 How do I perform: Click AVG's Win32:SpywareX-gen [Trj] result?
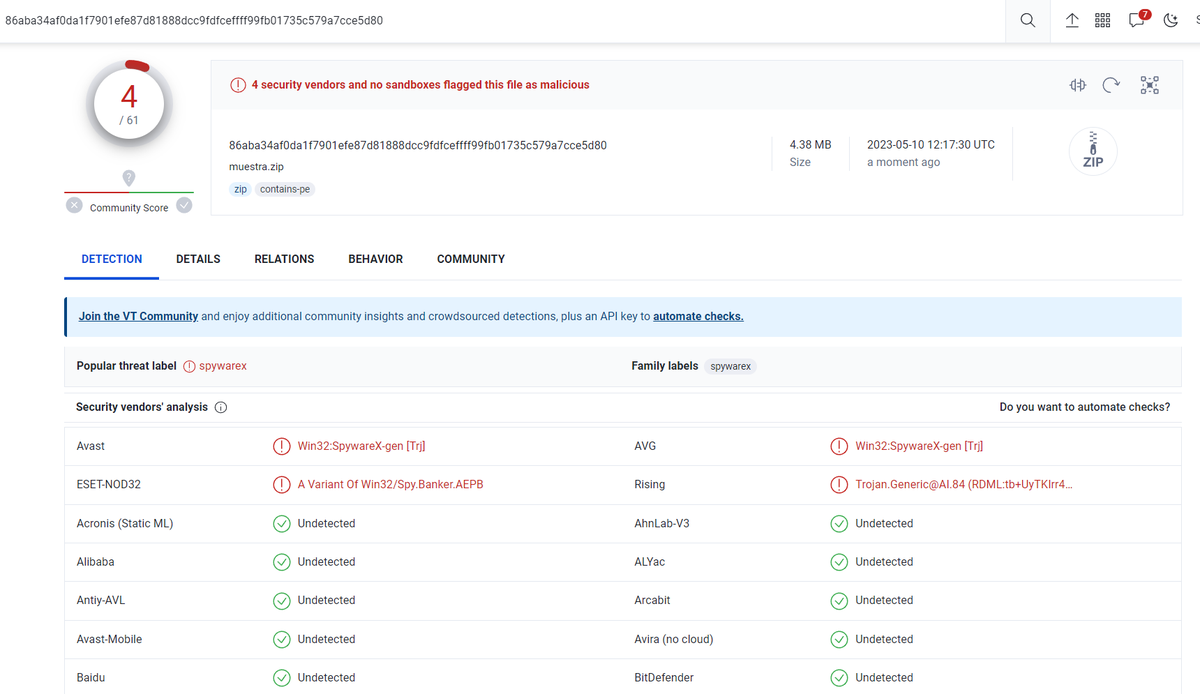coord(919,446)
